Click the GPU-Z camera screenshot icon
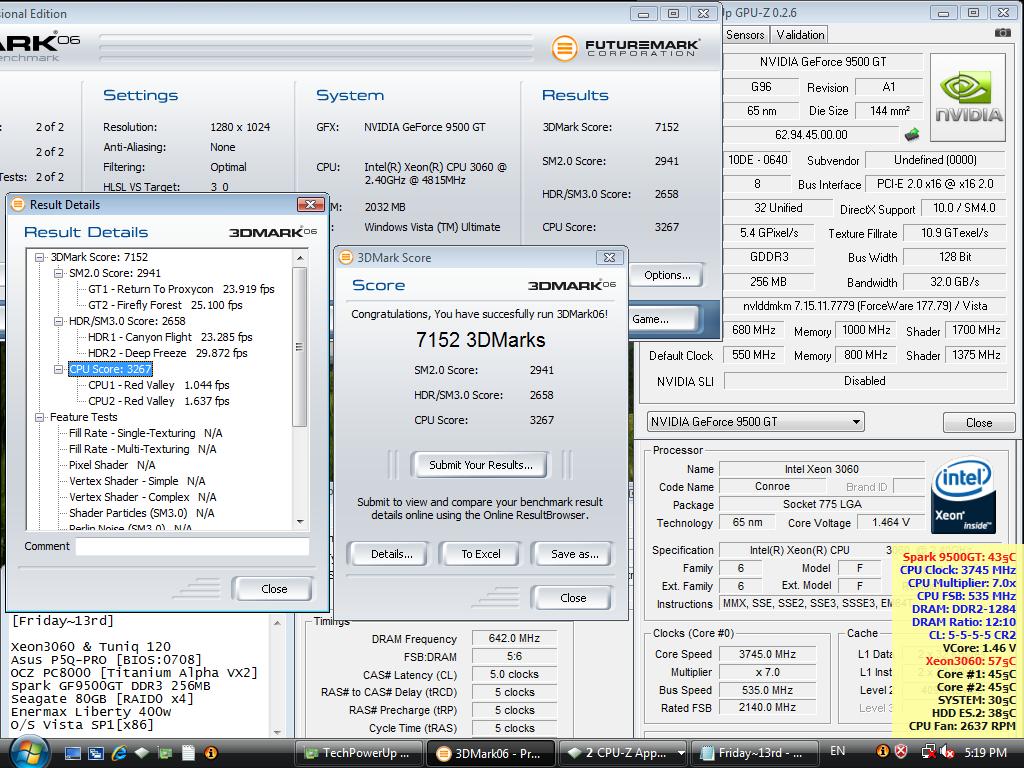1024x768 pixels. click(1002, 33)
